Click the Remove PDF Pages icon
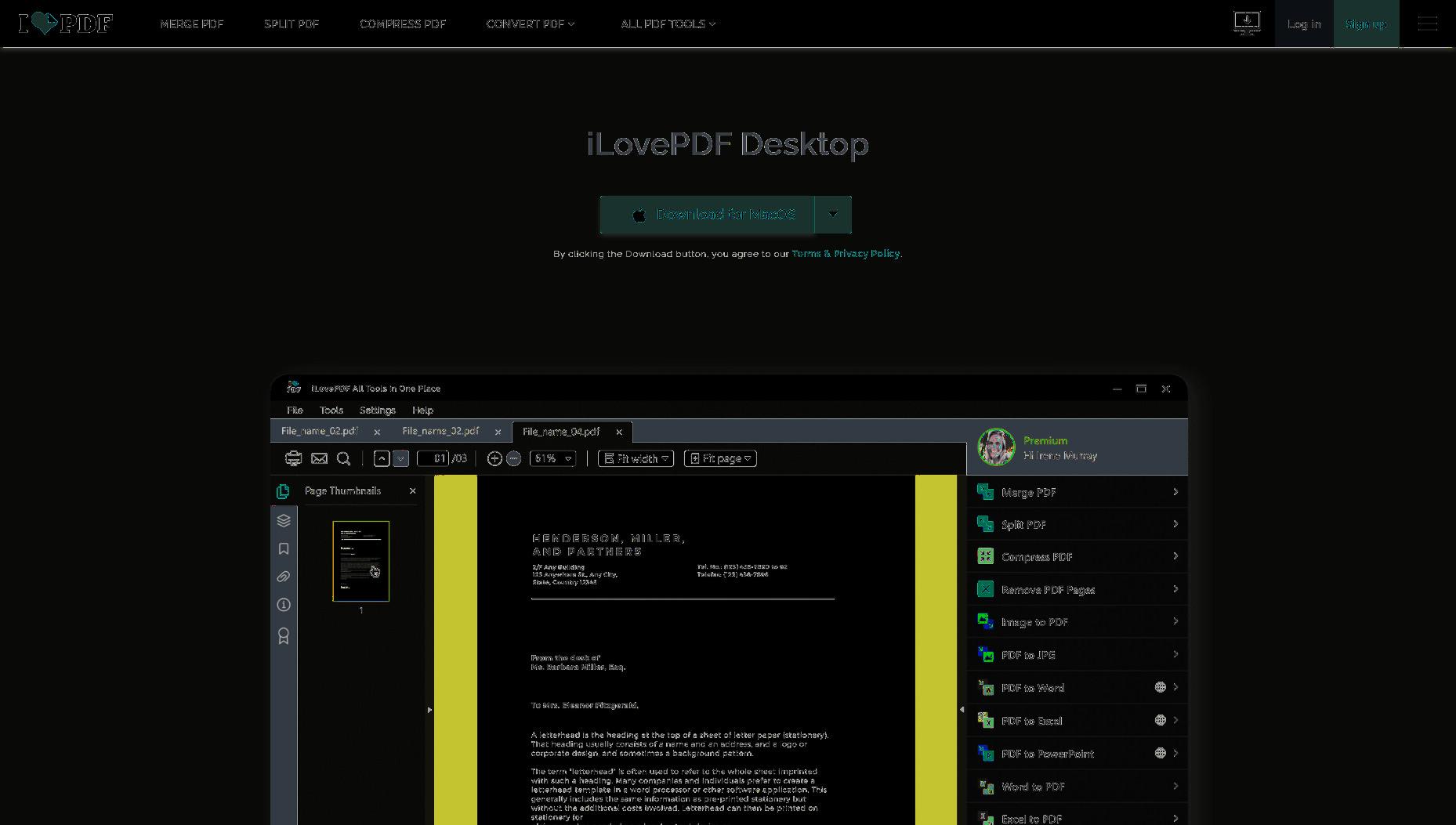This screenshot has height=825, width=1456. [x=985, y=589]
